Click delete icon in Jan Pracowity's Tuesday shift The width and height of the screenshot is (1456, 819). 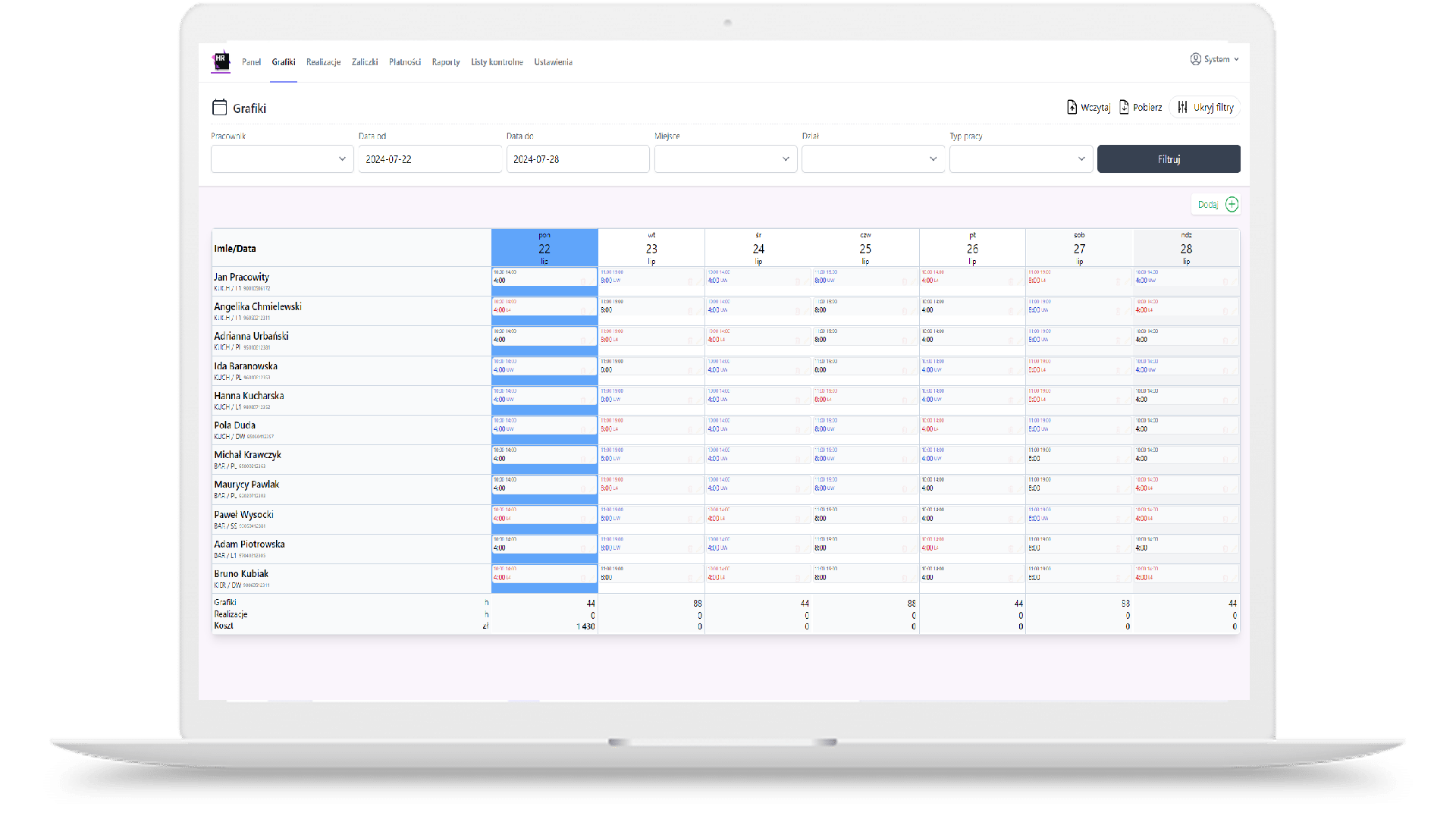pyautogui.click(x=690, y=281)
